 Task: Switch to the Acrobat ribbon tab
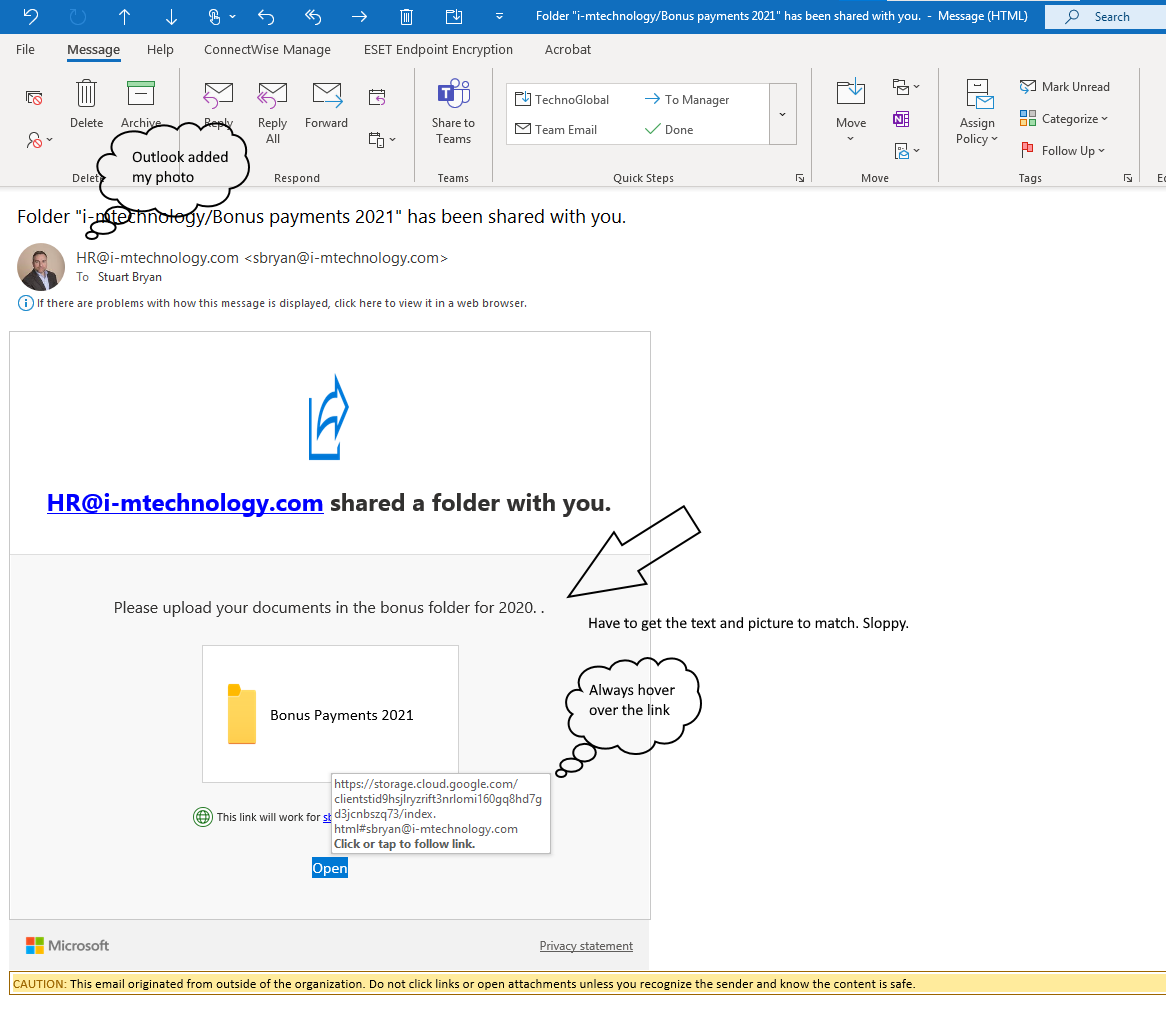pyautogui.click(x=567, y=49)
